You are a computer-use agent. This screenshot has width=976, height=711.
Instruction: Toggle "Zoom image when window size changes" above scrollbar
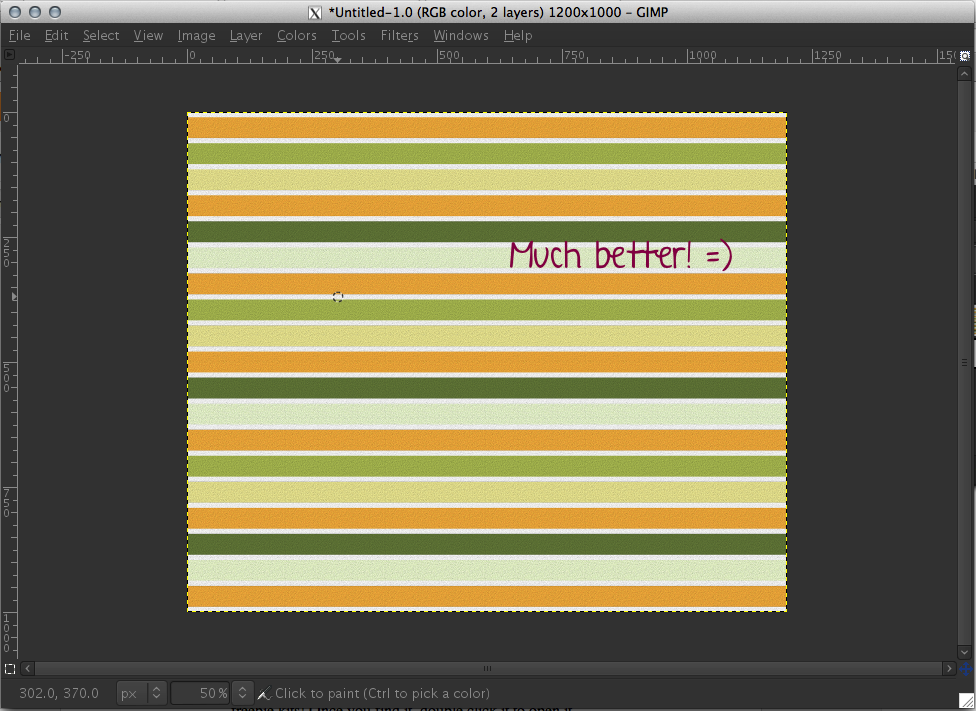pyautogui.click(x=964, y=57)
